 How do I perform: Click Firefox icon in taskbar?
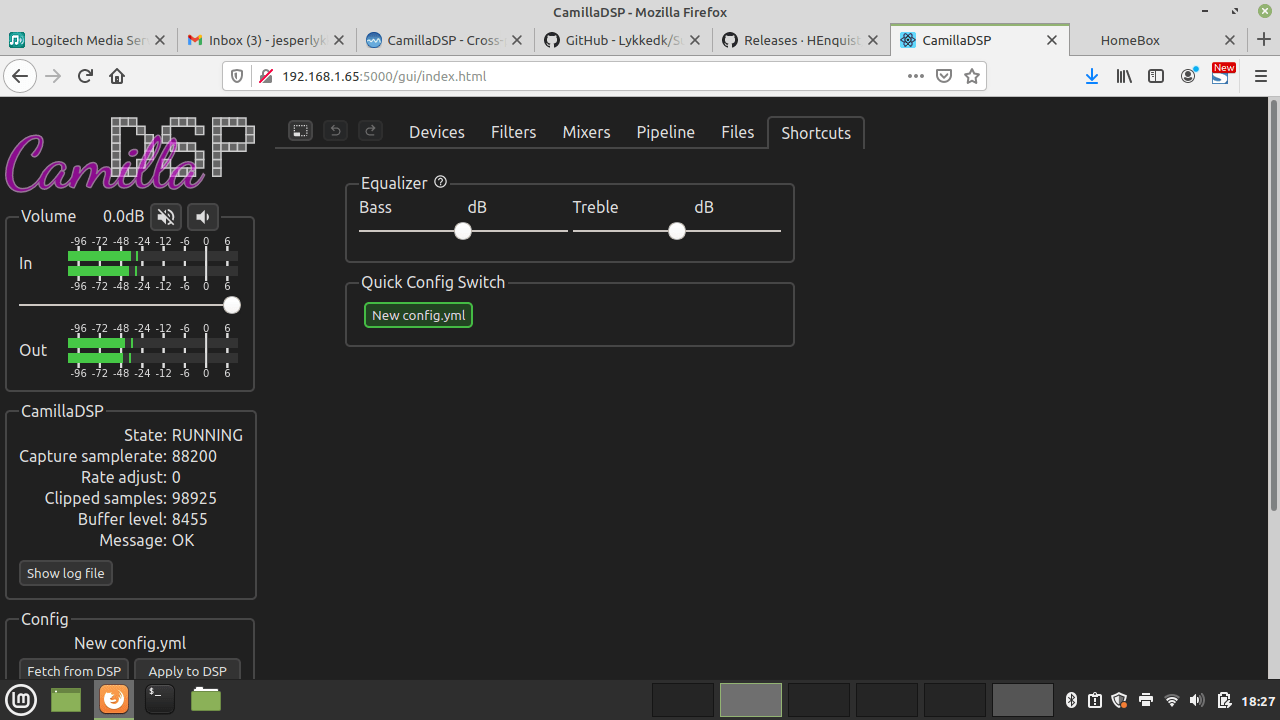pyautogui.click(x=113, y=699)
